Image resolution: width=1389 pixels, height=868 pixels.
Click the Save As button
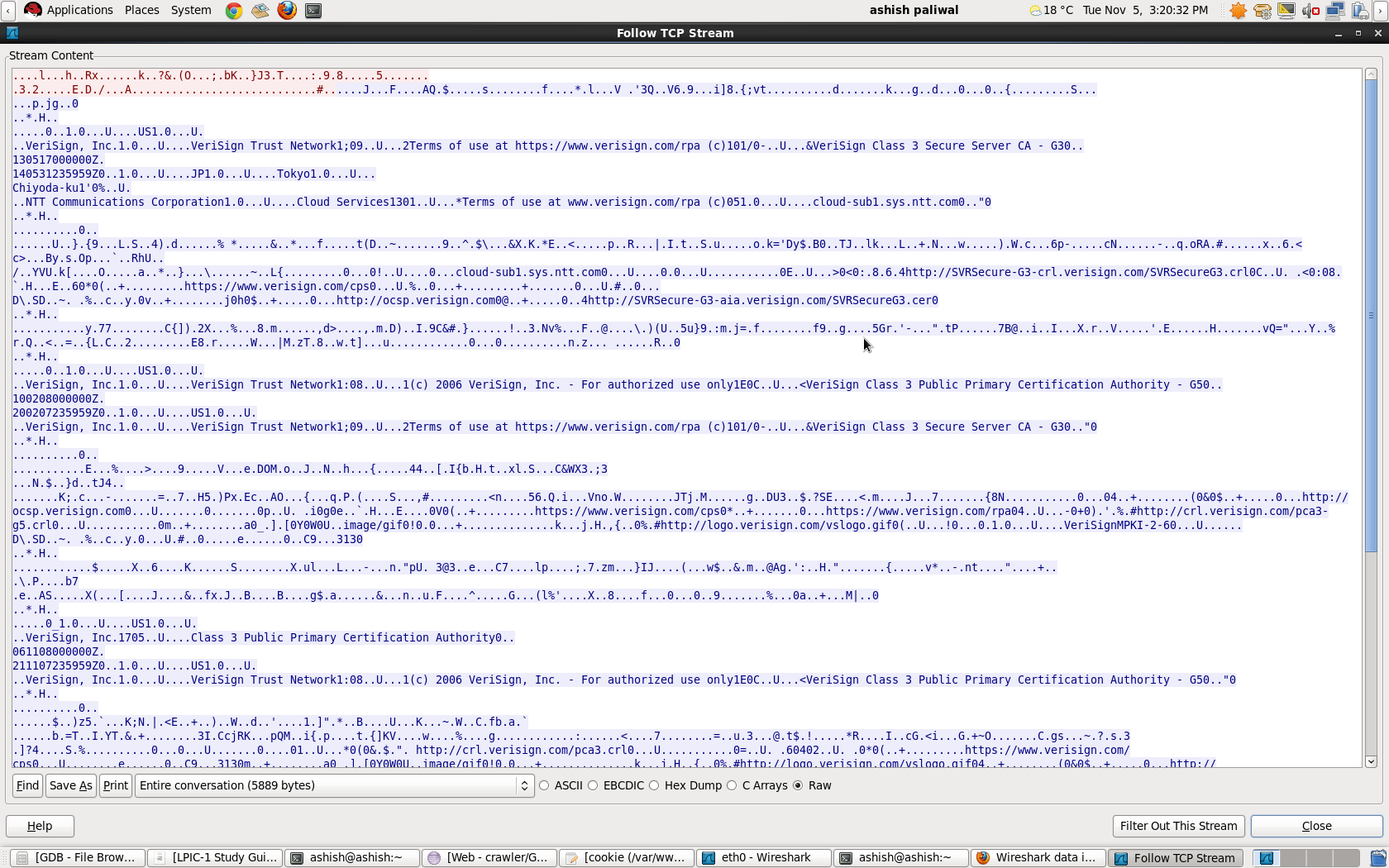tap(70, 785)
